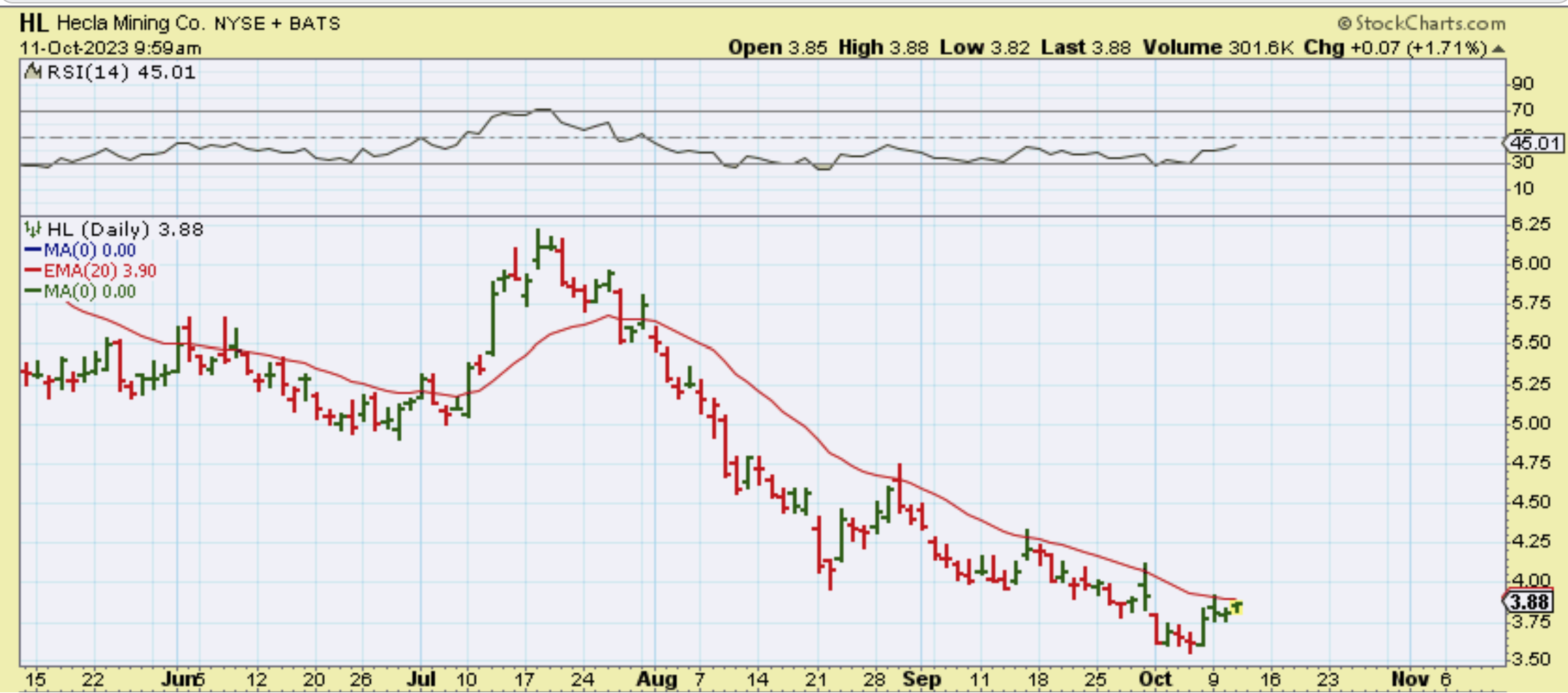Click the 26 date label on the date axis
This screenshot has width=1568, height=693.
[360, 679]
